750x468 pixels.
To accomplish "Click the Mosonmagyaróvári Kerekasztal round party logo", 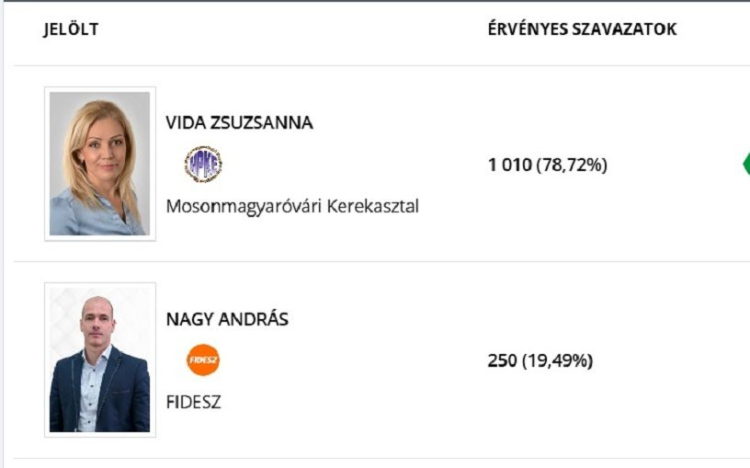I will click(x=203, y=164).
